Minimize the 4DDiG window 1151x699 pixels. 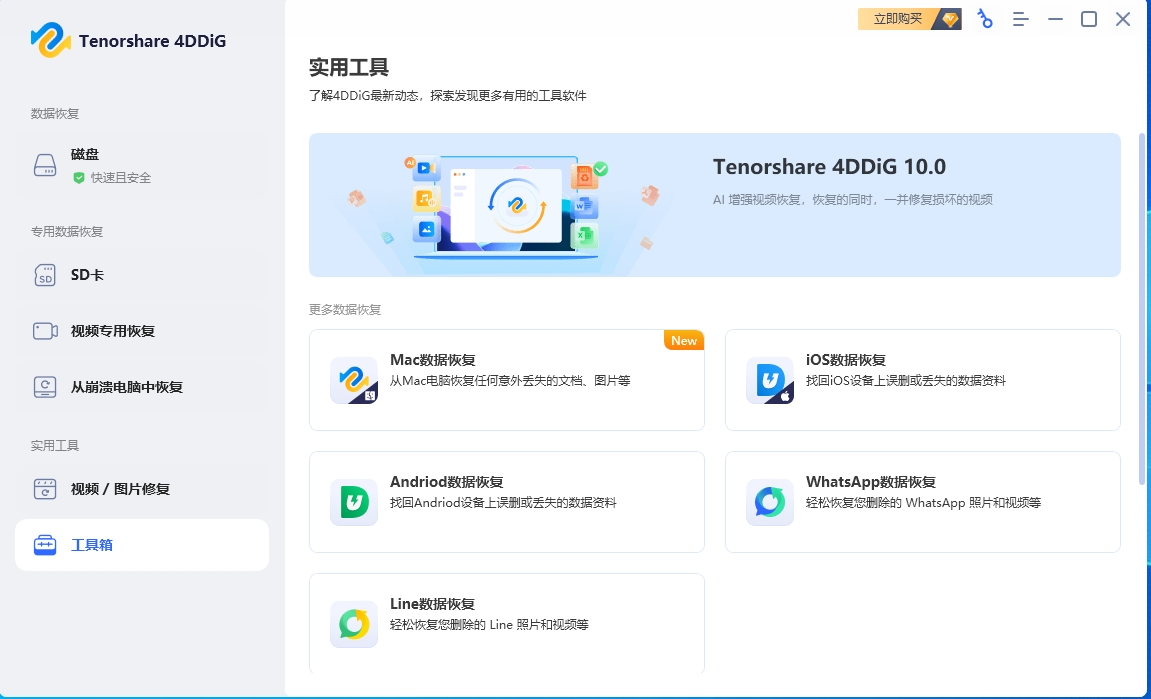click(1056, 19)
